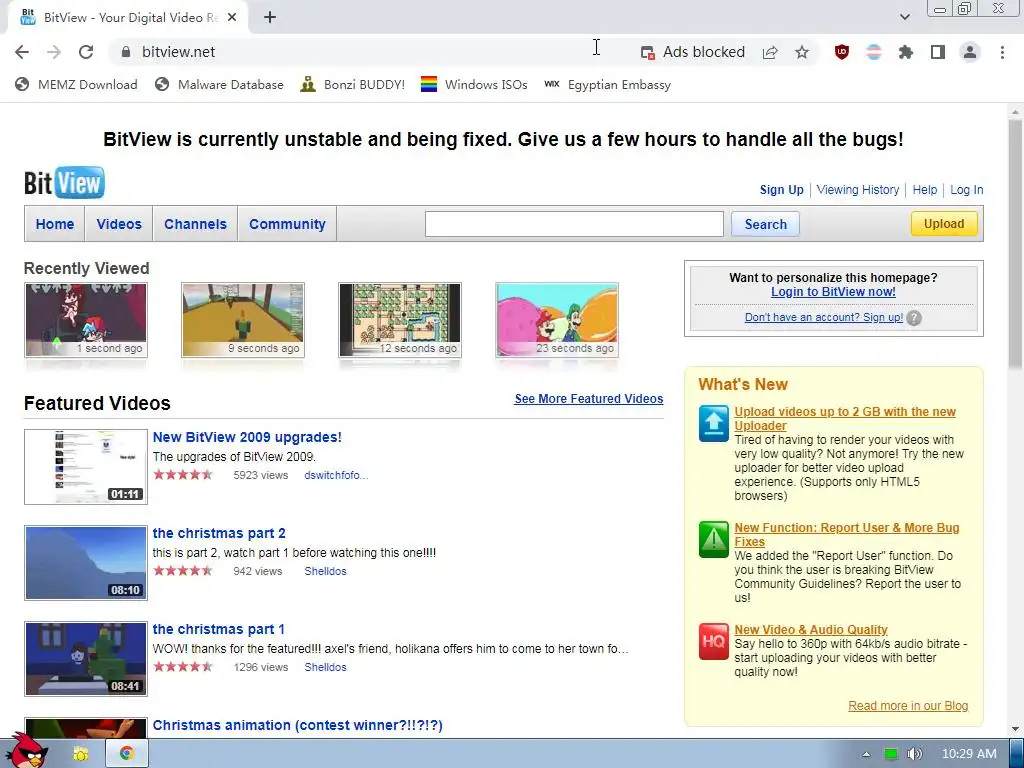Open Bonzi BUDDY! bookmark
The image size is (1024, 768).
coord(353,84)
